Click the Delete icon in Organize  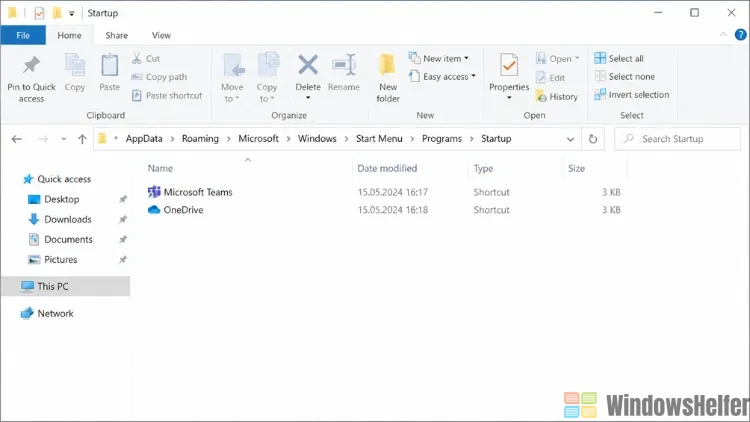(308, 65)
